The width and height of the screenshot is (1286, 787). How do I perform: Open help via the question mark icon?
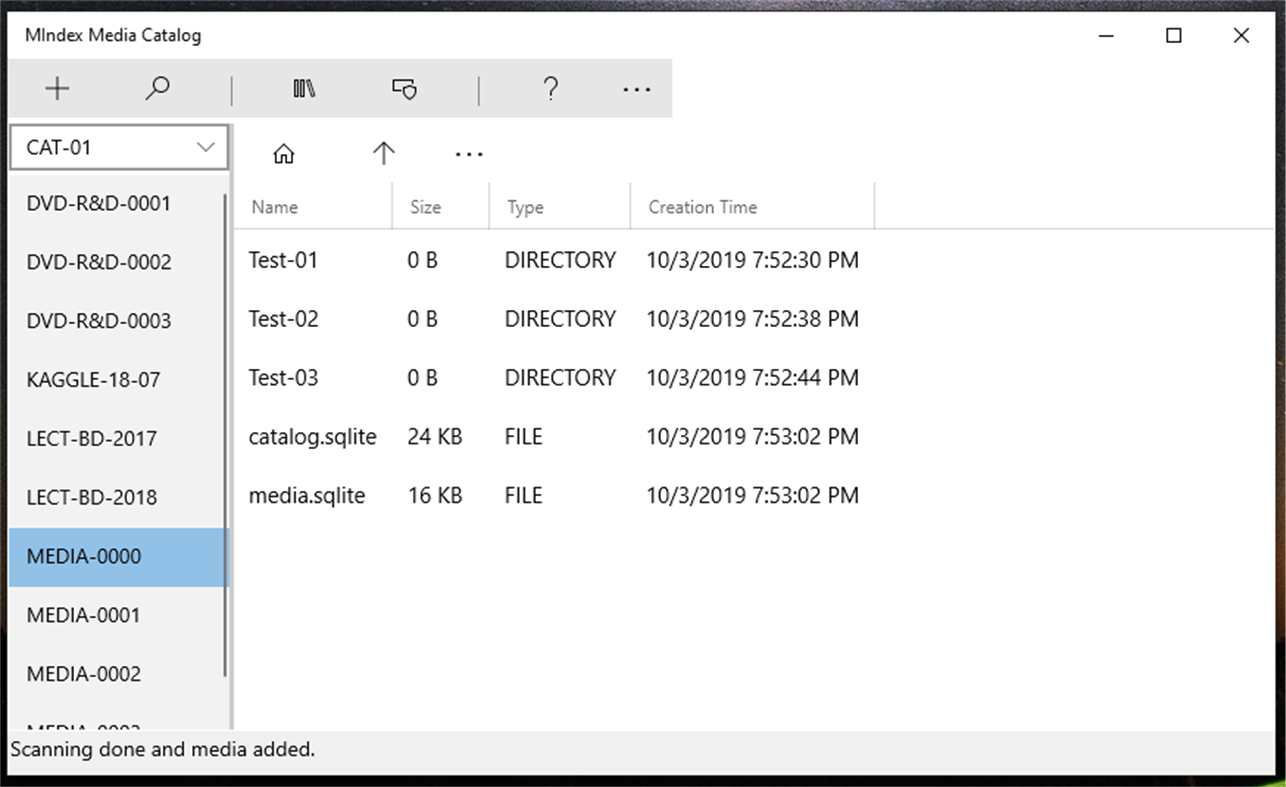550,88
